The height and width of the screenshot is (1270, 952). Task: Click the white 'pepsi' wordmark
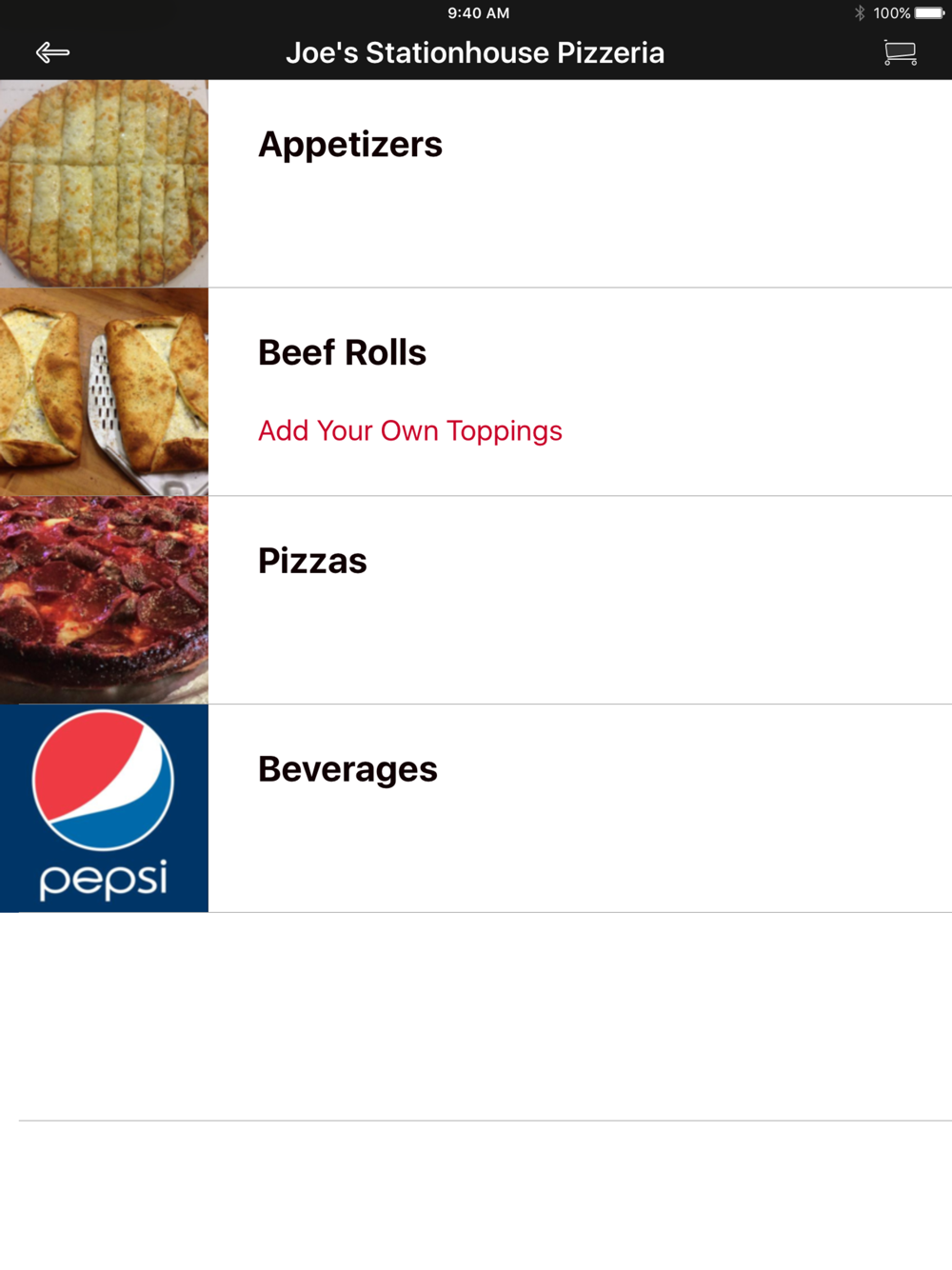[x=103, y=879]
